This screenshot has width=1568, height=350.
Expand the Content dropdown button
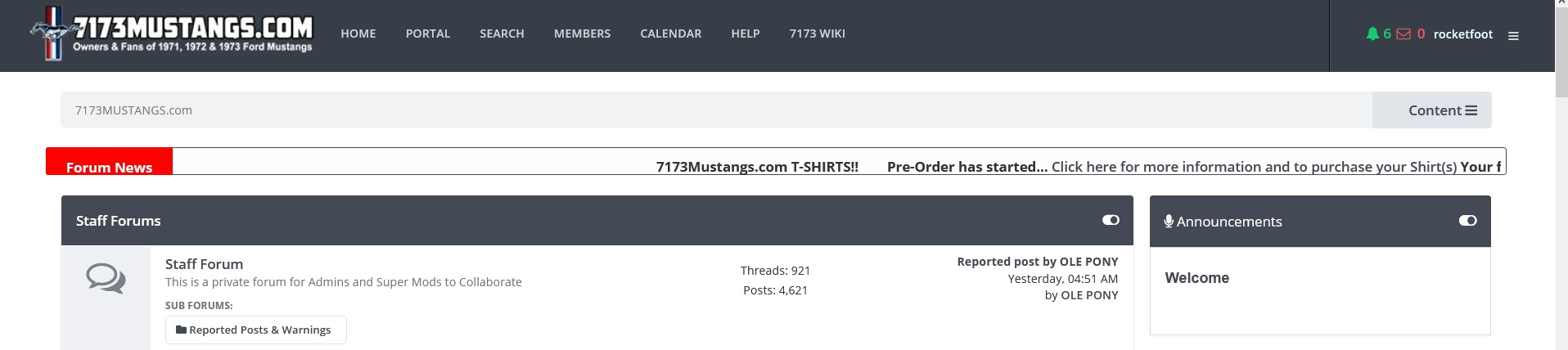pos(1432,110)
